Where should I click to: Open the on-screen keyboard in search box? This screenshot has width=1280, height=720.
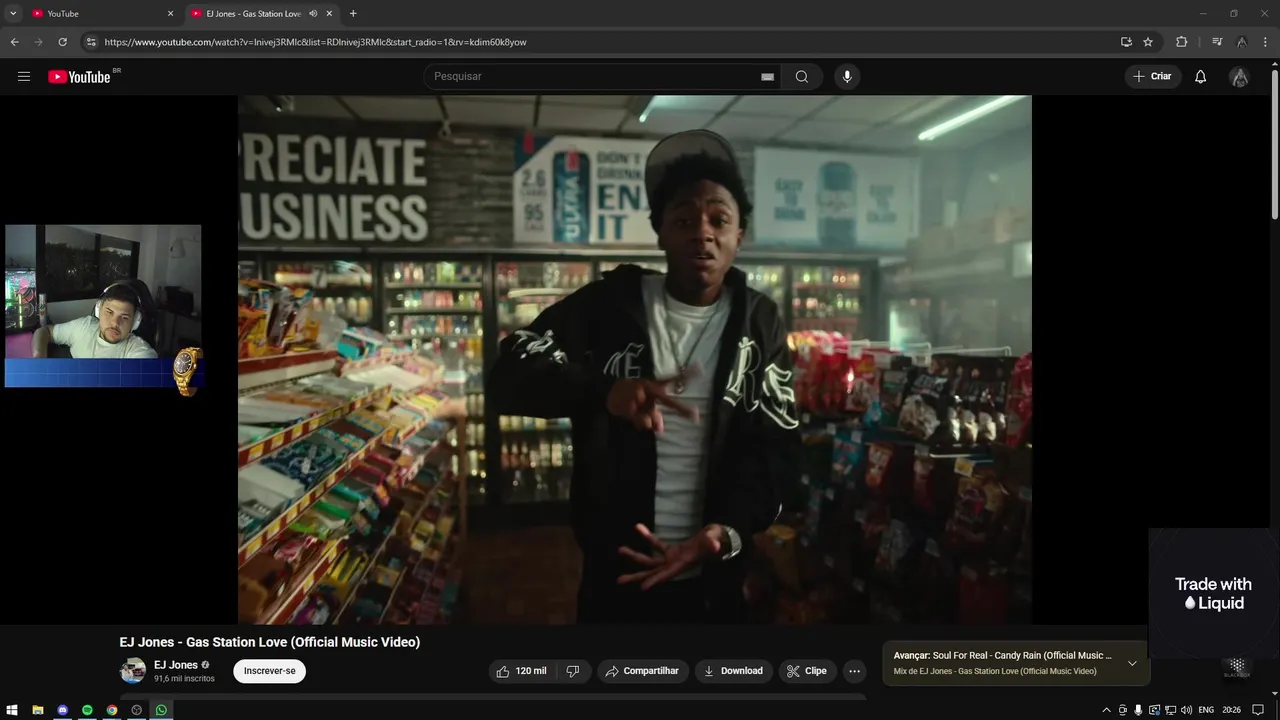[767, 77]
